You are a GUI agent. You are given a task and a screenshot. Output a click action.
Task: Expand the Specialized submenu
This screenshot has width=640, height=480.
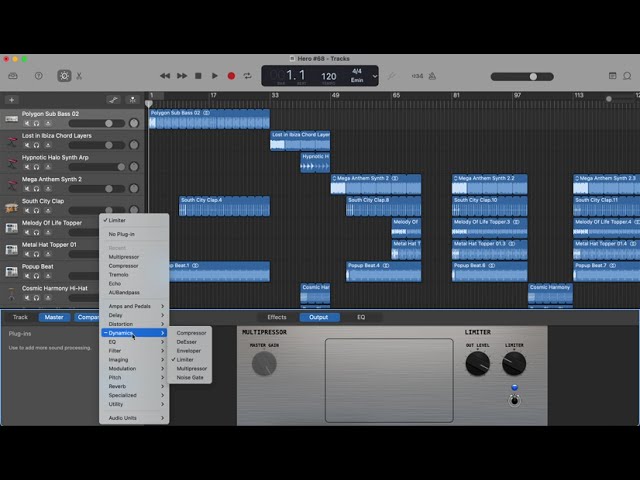click(x=134, y=396)
